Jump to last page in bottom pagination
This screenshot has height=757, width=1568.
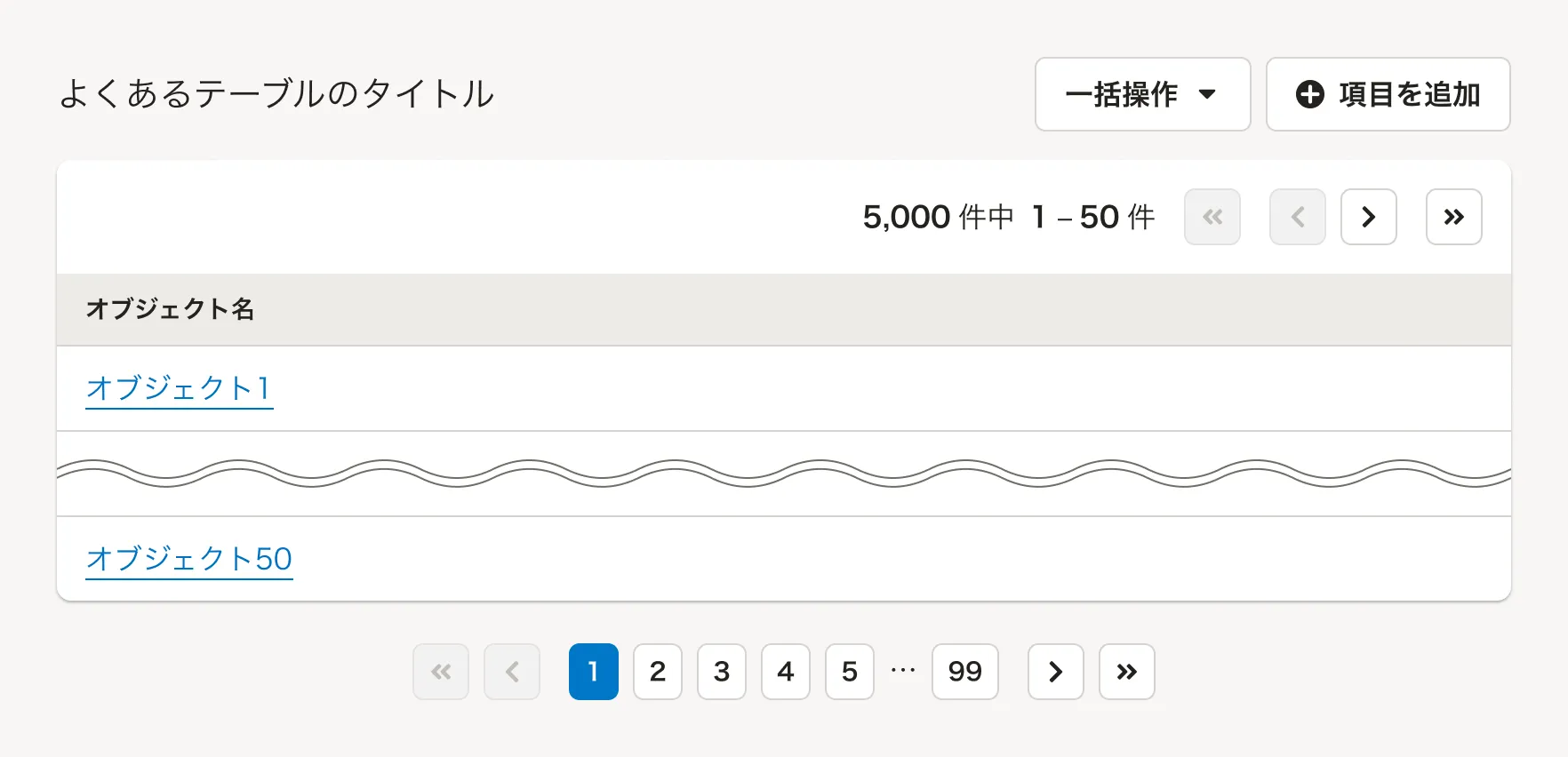click(x=1126, y=672)
